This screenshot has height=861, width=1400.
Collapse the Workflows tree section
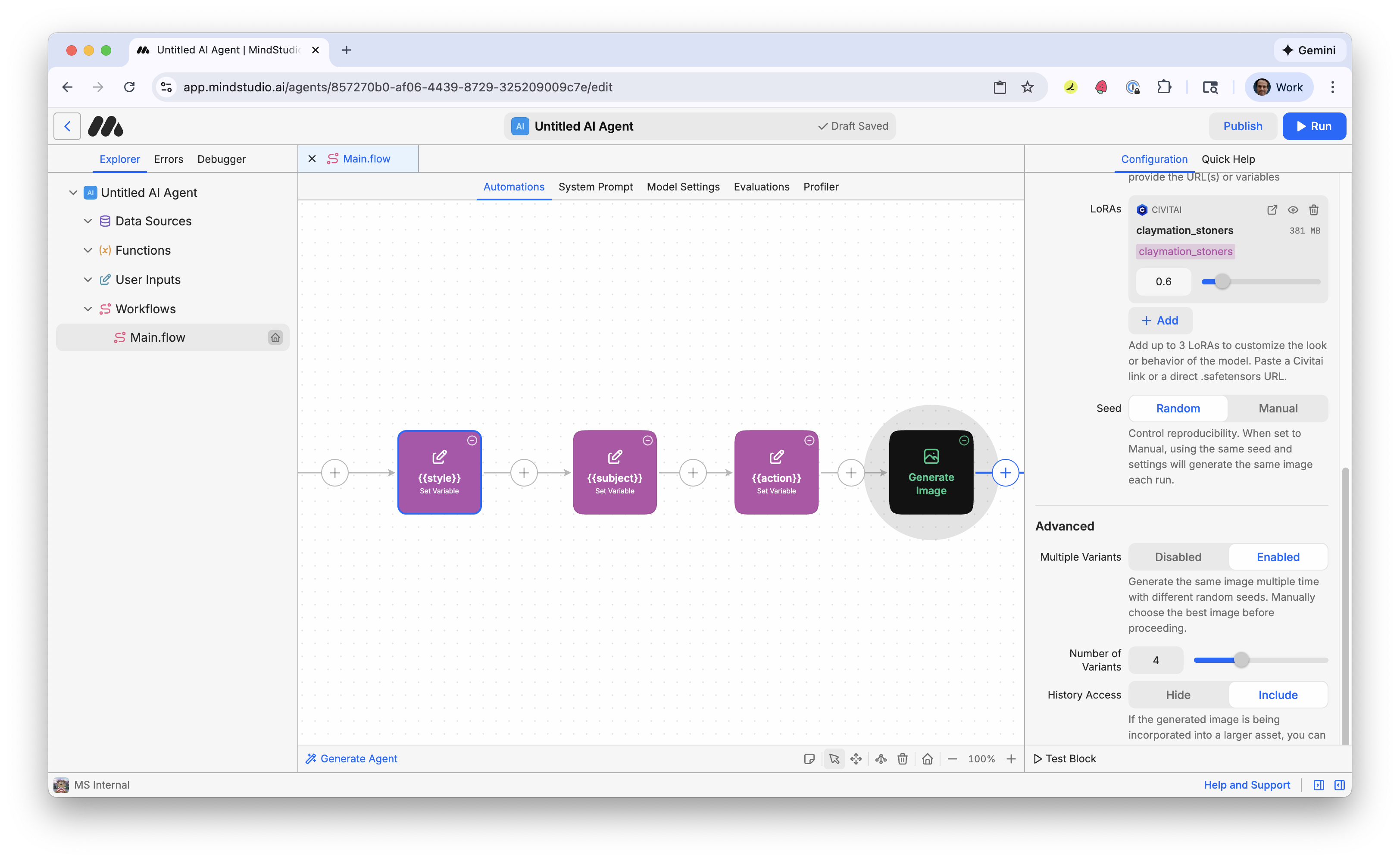pyautogui.click(x=87, y=309)
